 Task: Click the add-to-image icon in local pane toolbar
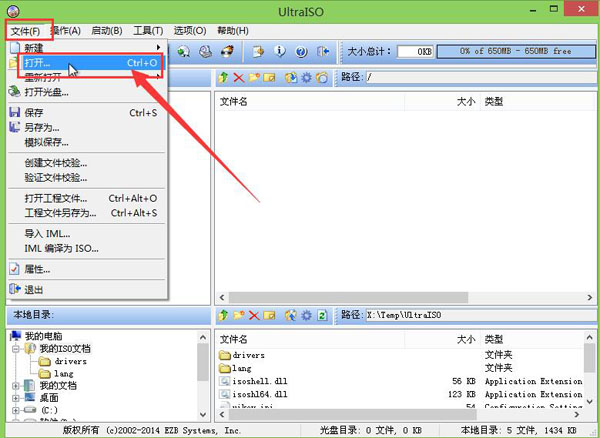(291, 315)
